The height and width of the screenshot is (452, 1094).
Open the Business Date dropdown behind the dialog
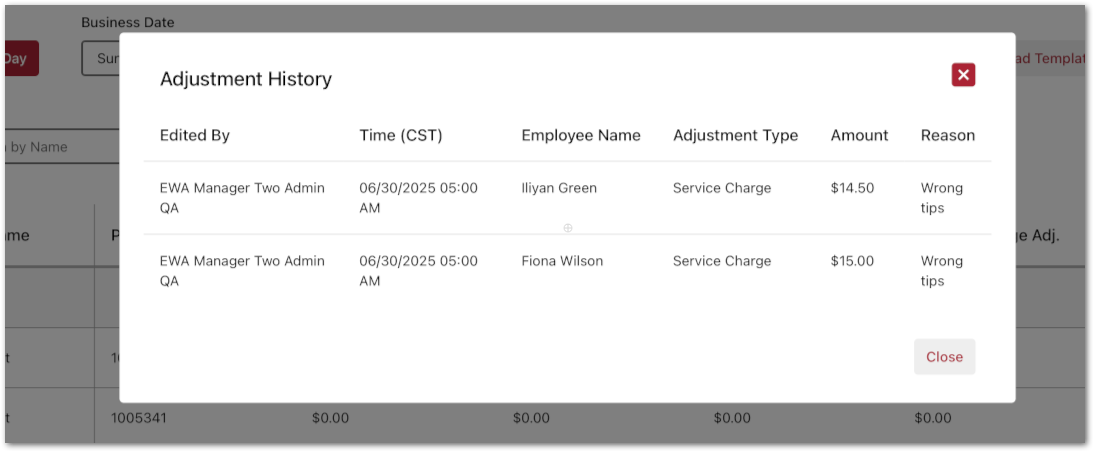point(101,58)
